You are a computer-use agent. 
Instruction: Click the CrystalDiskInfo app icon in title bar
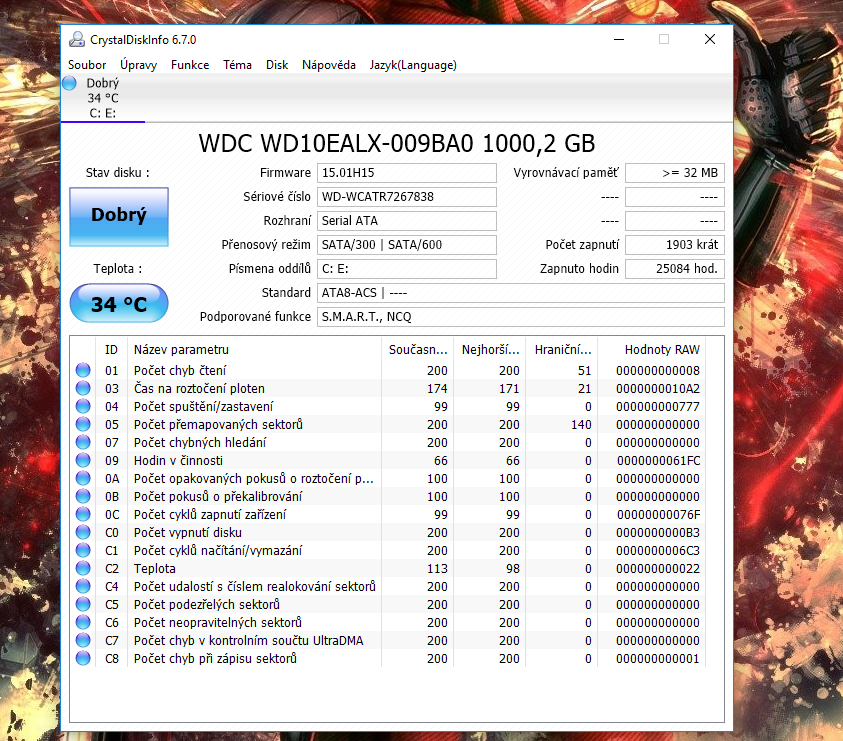tap(77, 39)
